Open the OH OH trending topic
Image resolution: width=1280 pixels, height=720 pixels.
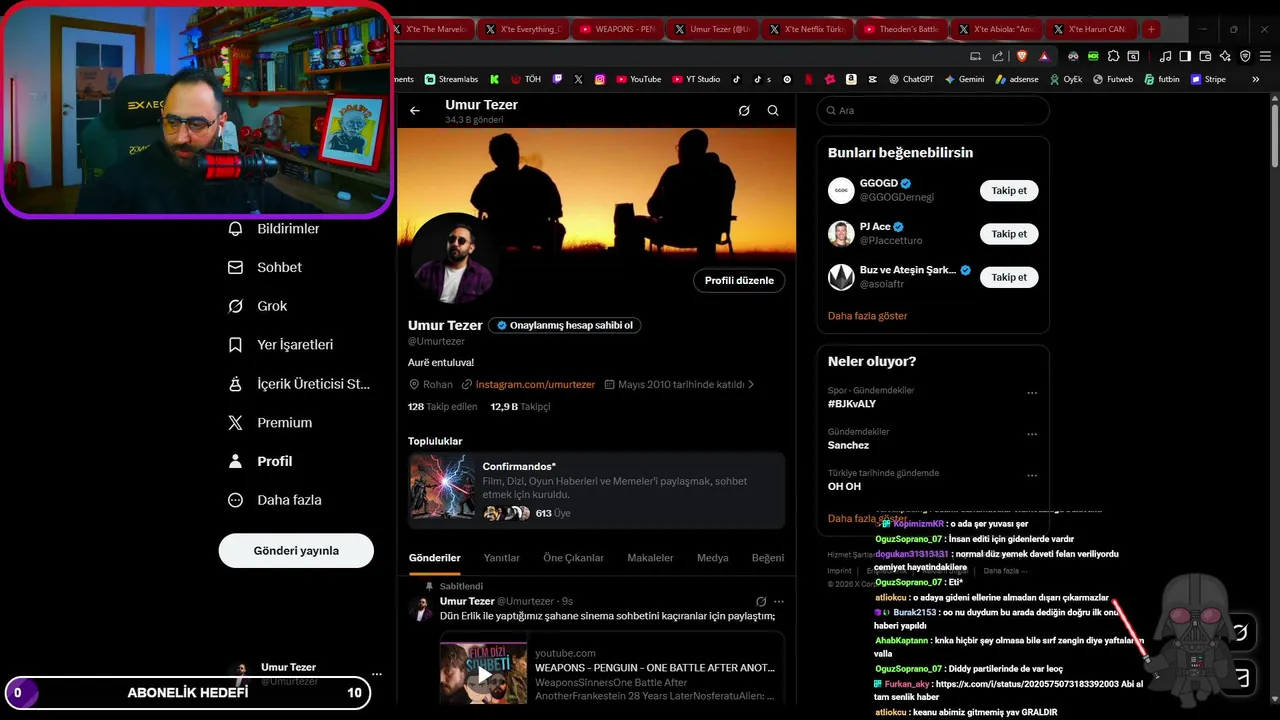[x=844, y=486]
